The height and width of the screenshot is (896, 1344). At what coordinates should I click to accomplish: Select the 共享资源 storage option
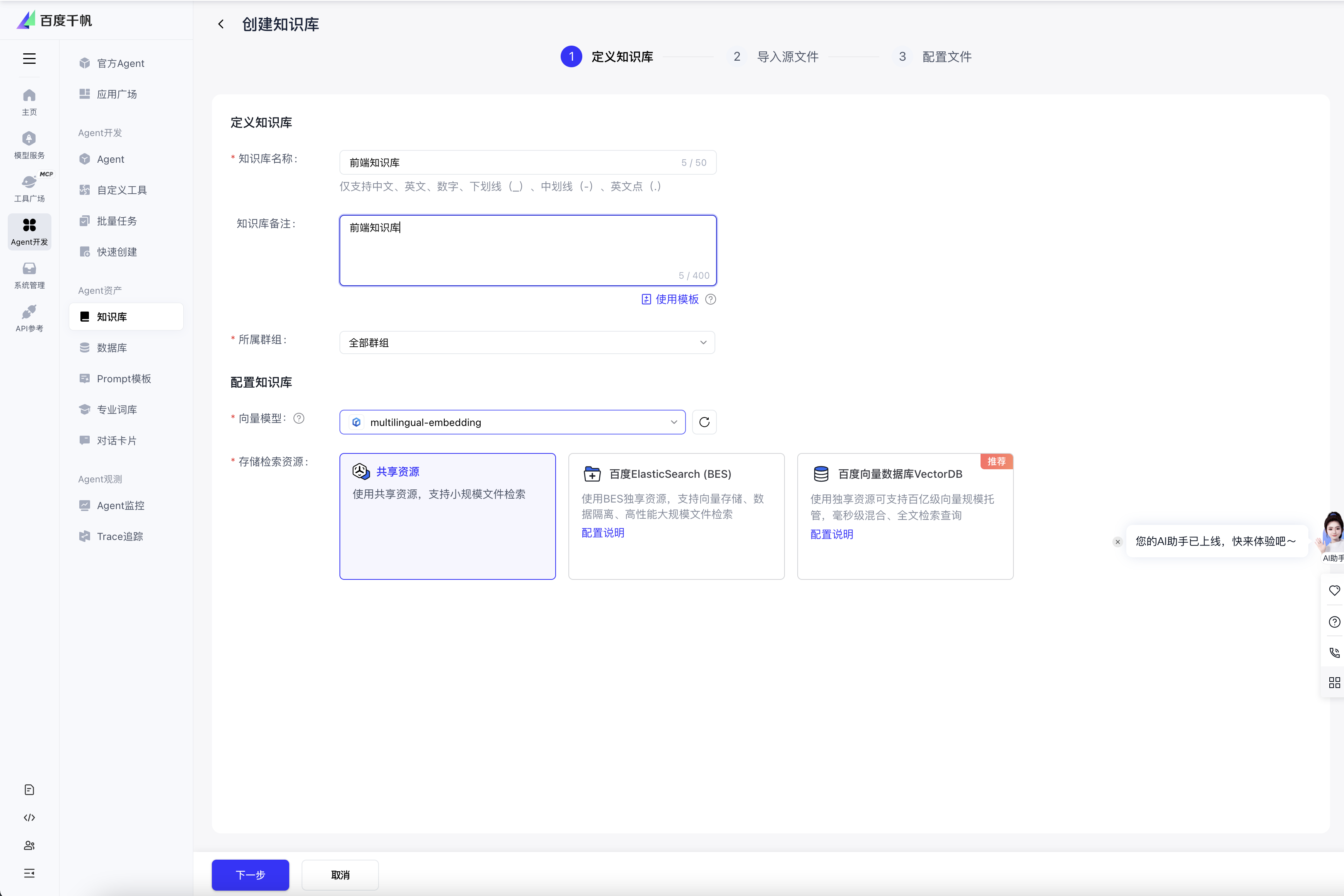pyautogui.click(x=447, y=516)
